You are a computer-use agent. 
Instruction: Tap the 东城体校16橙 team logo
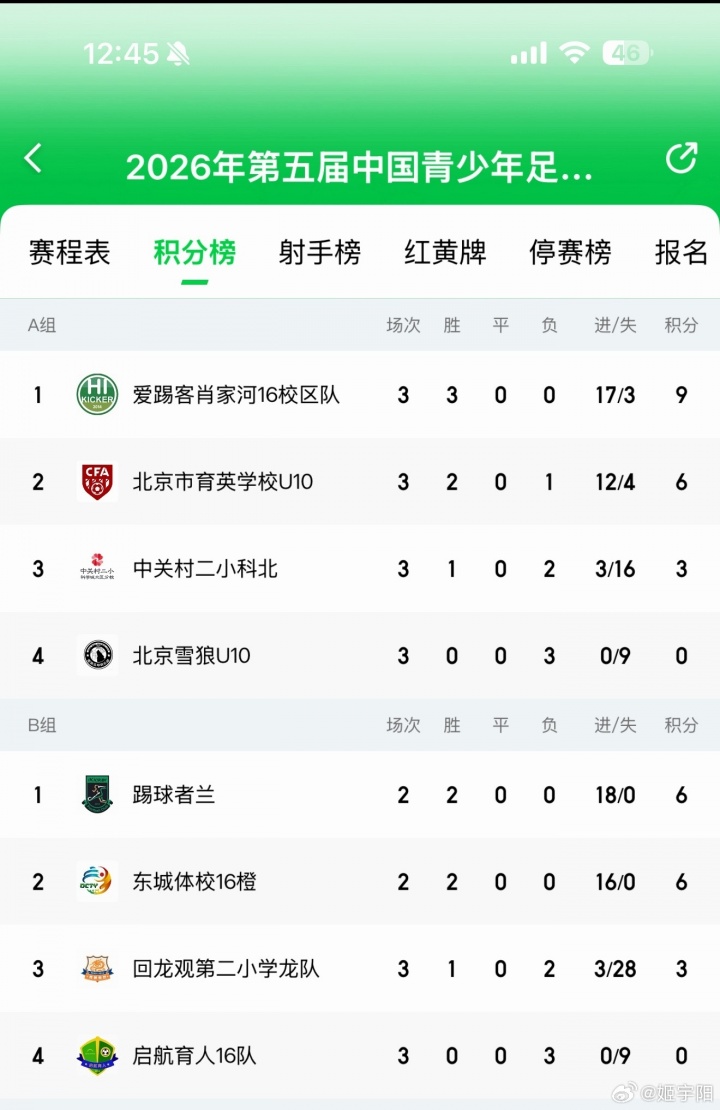tap(97, 882)
